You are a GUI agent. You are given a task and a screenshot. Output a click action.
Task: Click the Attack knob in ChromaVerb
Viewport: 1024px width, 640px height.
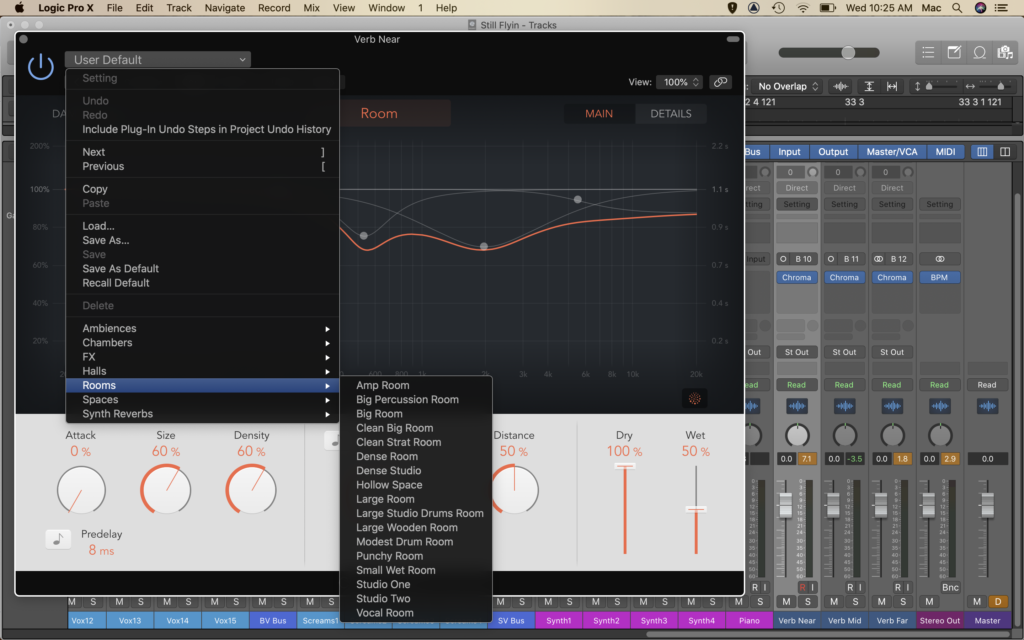coord(81,490)
